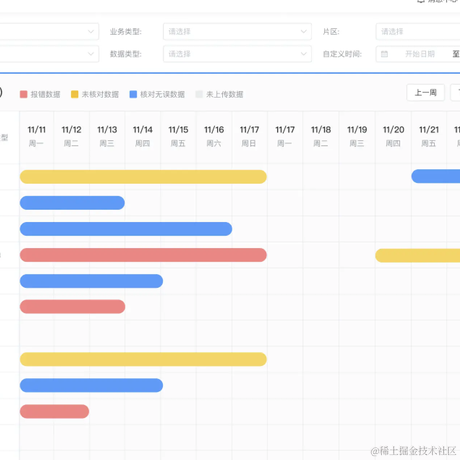Select the 11/15 周五 date column header
The width and height of the screenshot is (460, 460).
tap(178, 136)
